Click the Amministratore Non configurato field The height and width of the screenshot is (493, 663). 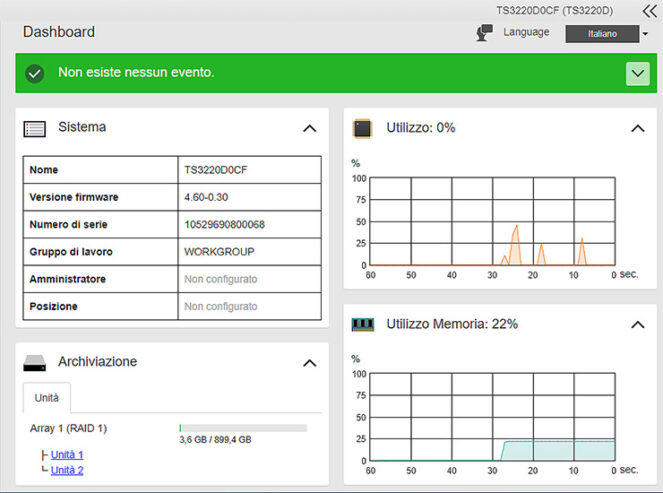tap(221, 279)
